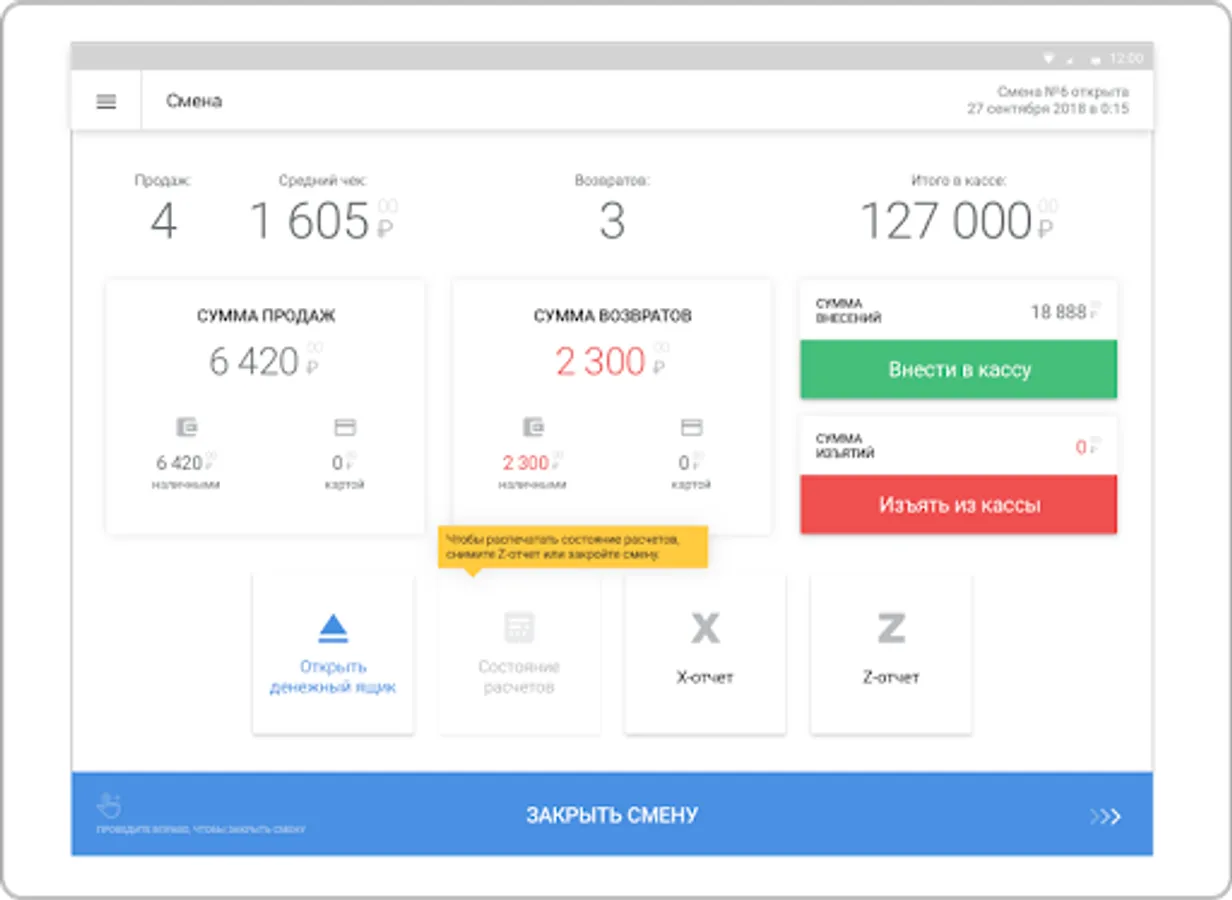Screen dimensions: 1232x900
Task: Click ЗАКРЫТЬ СМЕНУ to close the shift
Action: click(612, 815)
